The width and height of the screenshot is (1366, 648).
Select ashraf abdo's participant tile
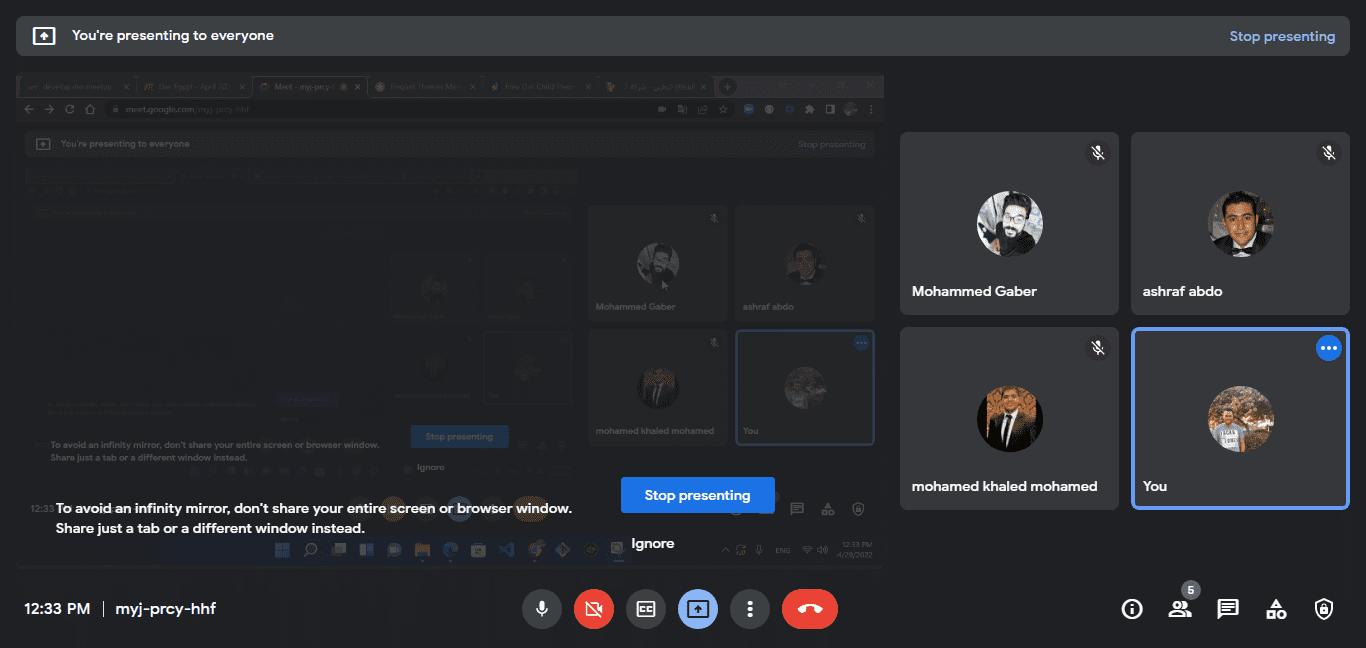pyautogui.click(x=1240, y=224)
